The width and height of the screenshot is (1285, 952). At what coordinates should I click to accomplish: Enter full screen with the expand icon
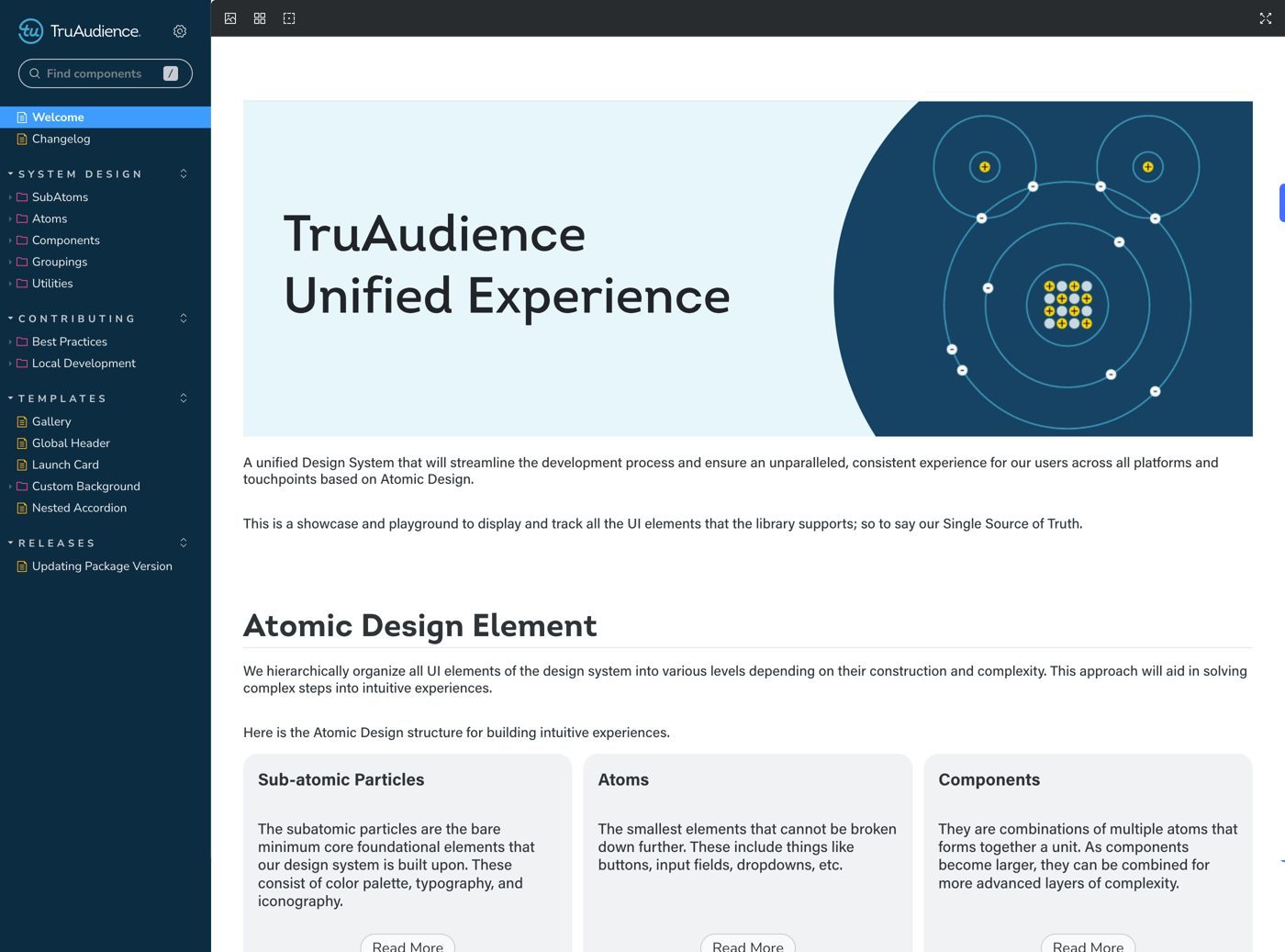pyautogui.click(x=1265, y=18)
